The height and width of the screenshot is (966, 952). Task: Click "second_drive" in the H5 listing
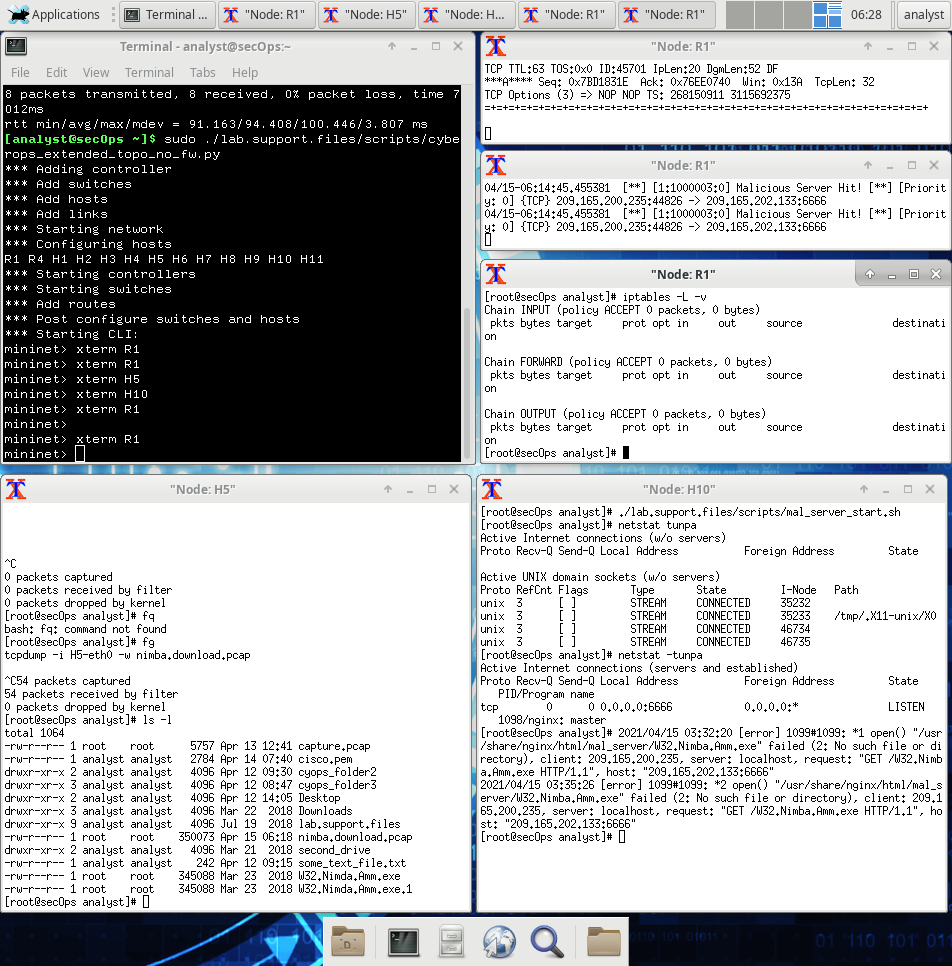(334, 850)
